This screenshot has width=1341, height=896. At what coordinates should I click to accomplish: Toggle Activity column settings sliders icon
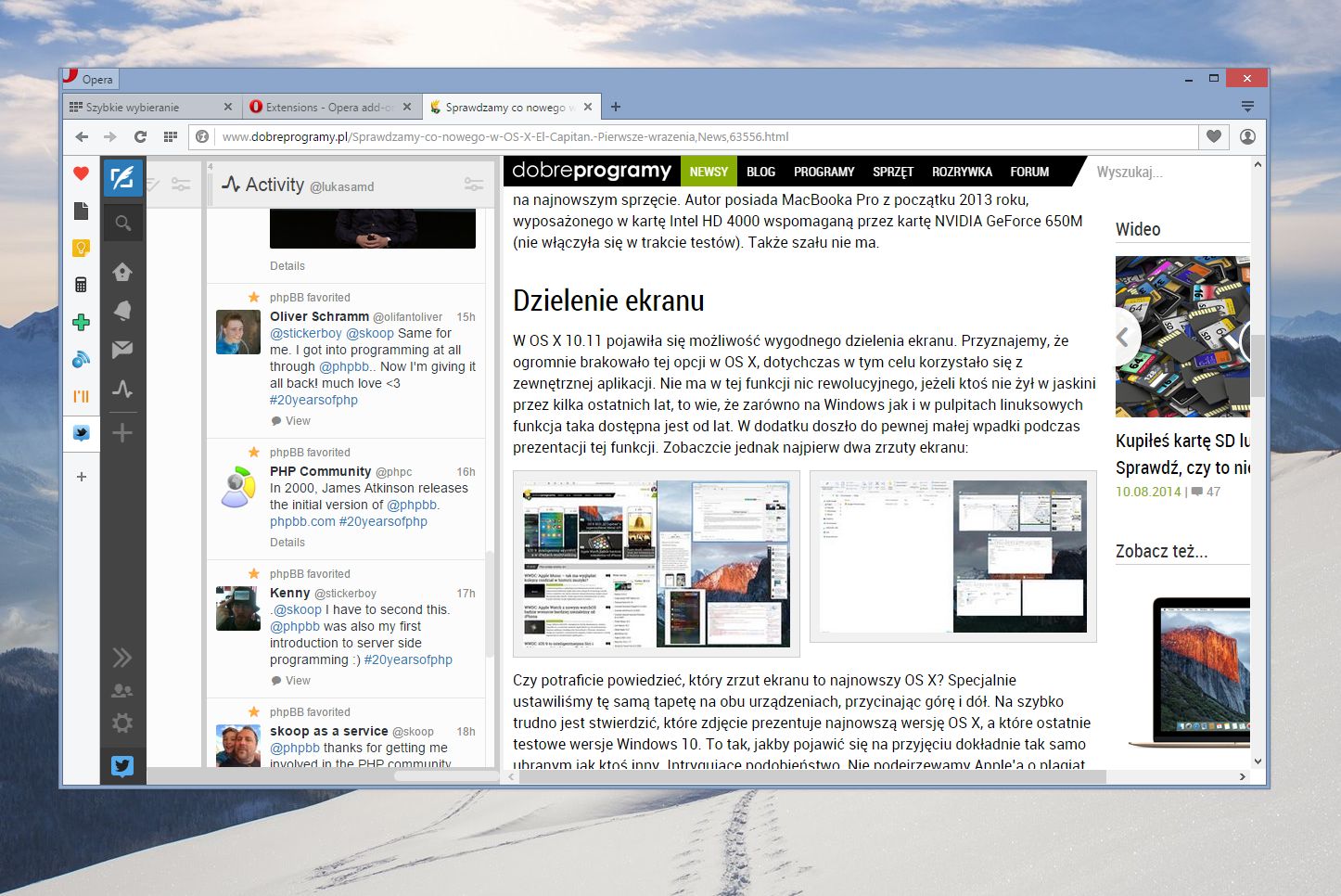point(474,185)
